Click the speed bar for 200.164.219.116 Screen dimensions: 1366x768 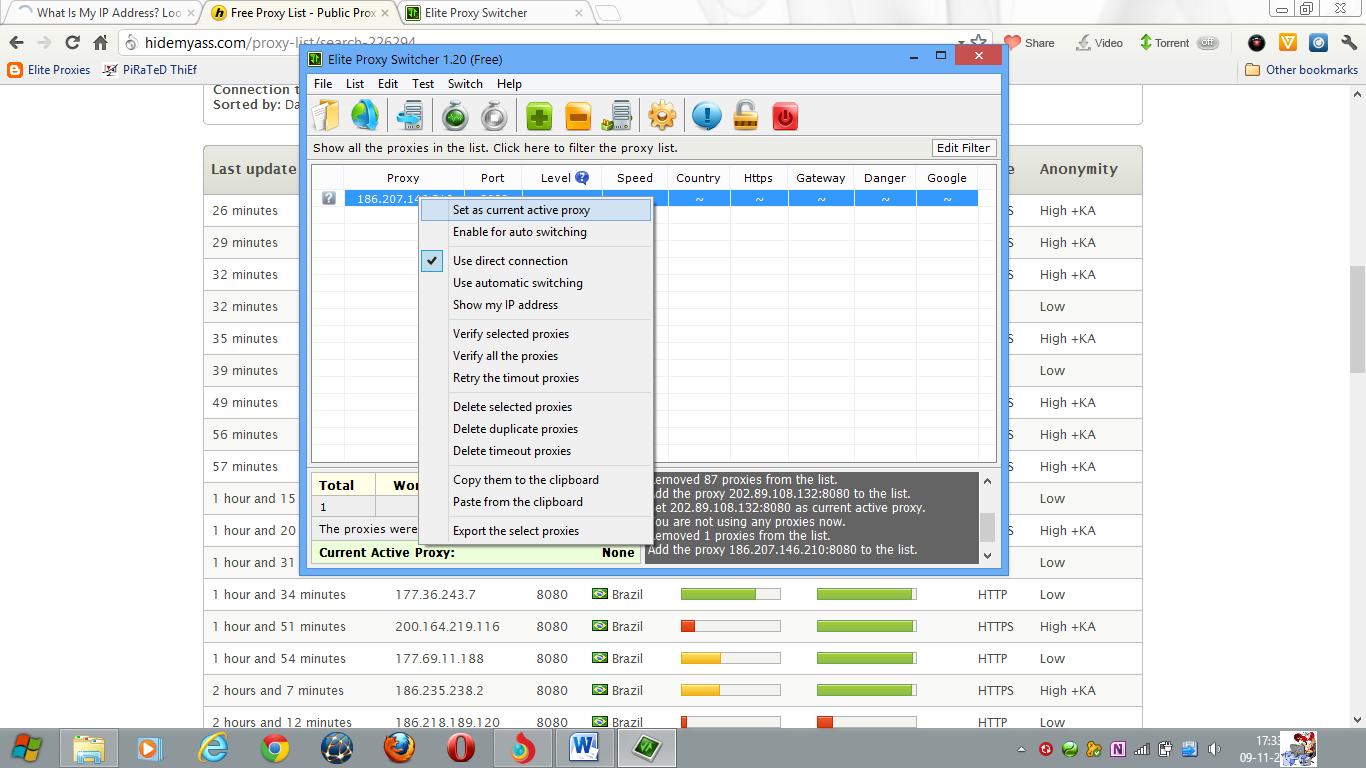pyautogui.click(x=730, y=626)
